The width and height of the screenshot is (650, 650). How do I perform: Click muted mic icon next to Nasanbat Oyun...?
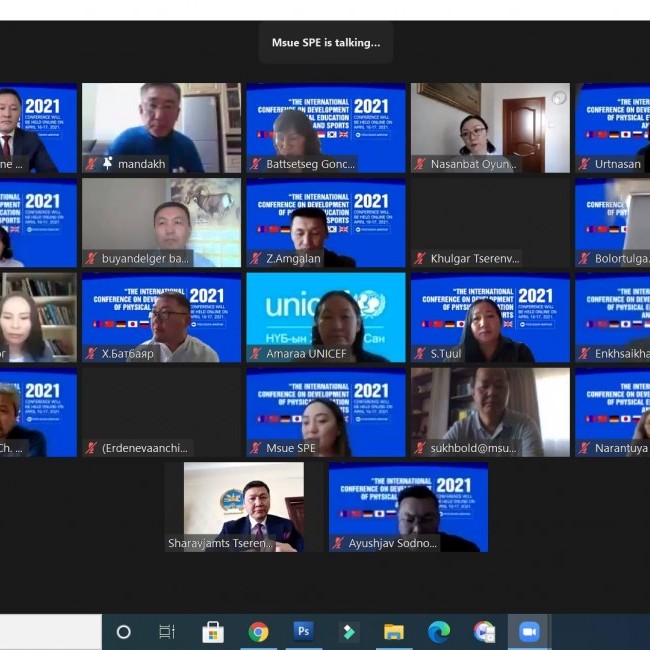[420, 164]
